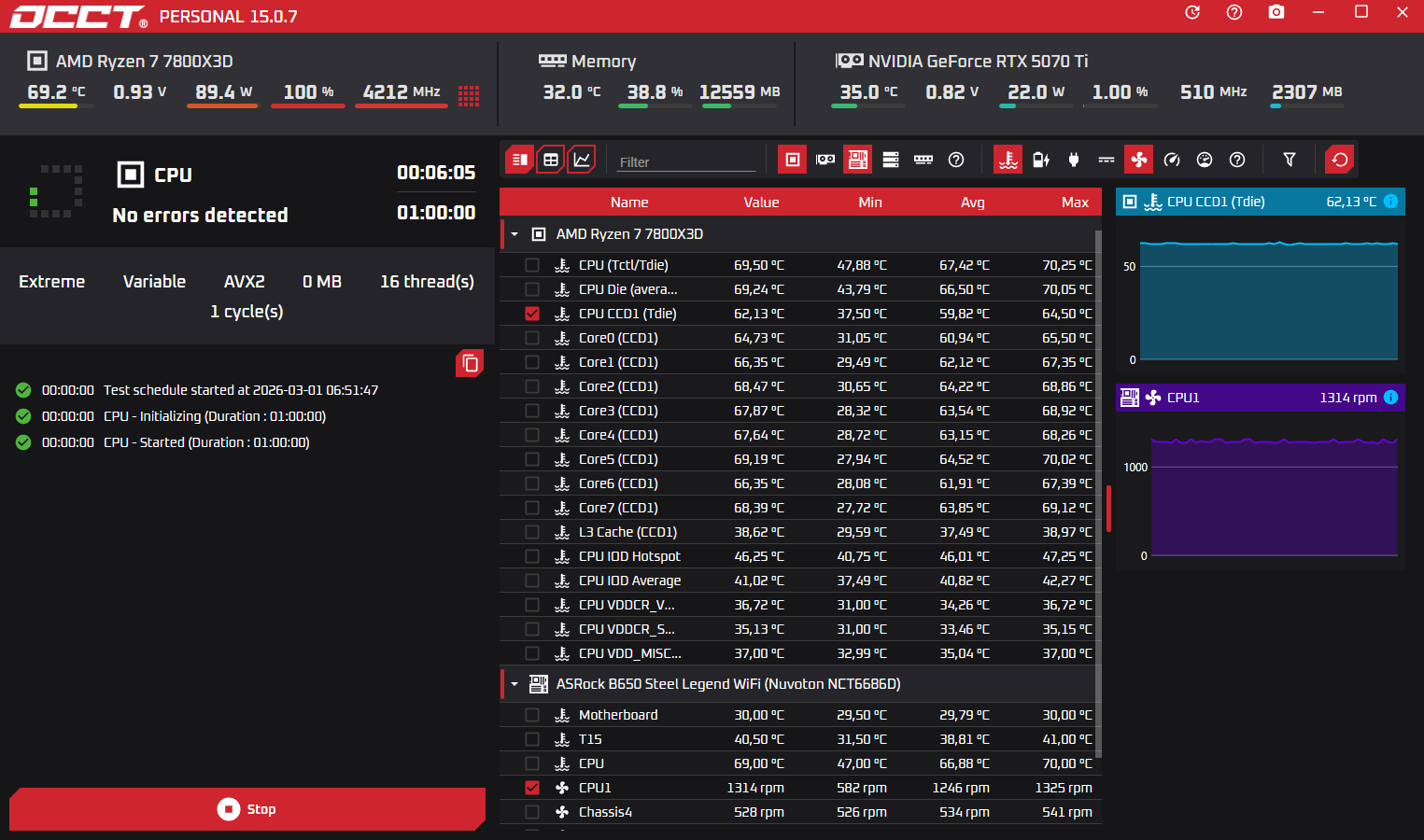Select the 'CPU IDD Average' sensor name
The image size is (1424, 840).
point(630,581)
